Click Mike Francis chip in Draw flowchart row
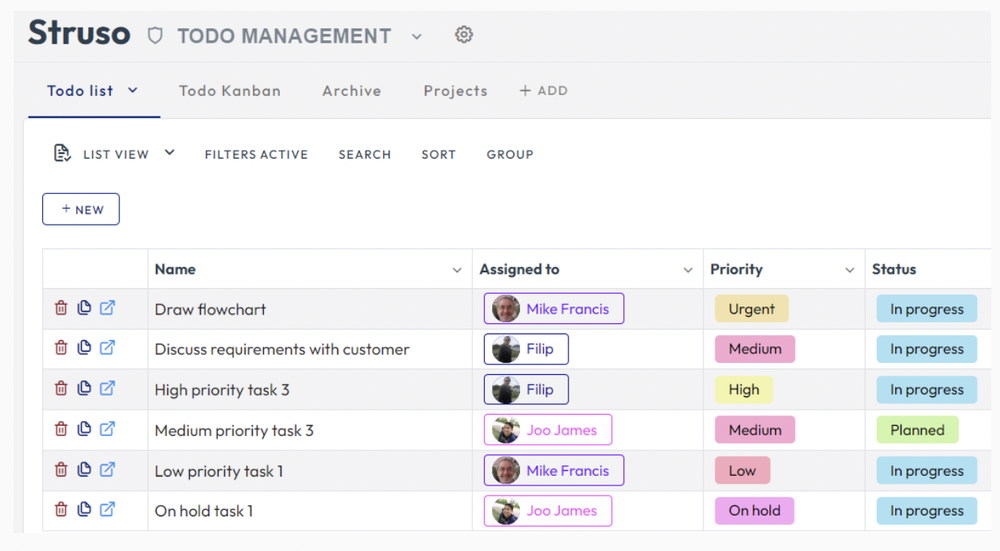 click(x=554, y=309)
